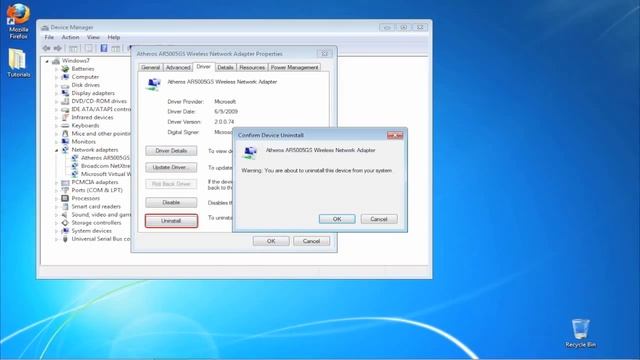
Task: Select the Atheros AR5005GS tree entry text
Action: tap(105, 158)
